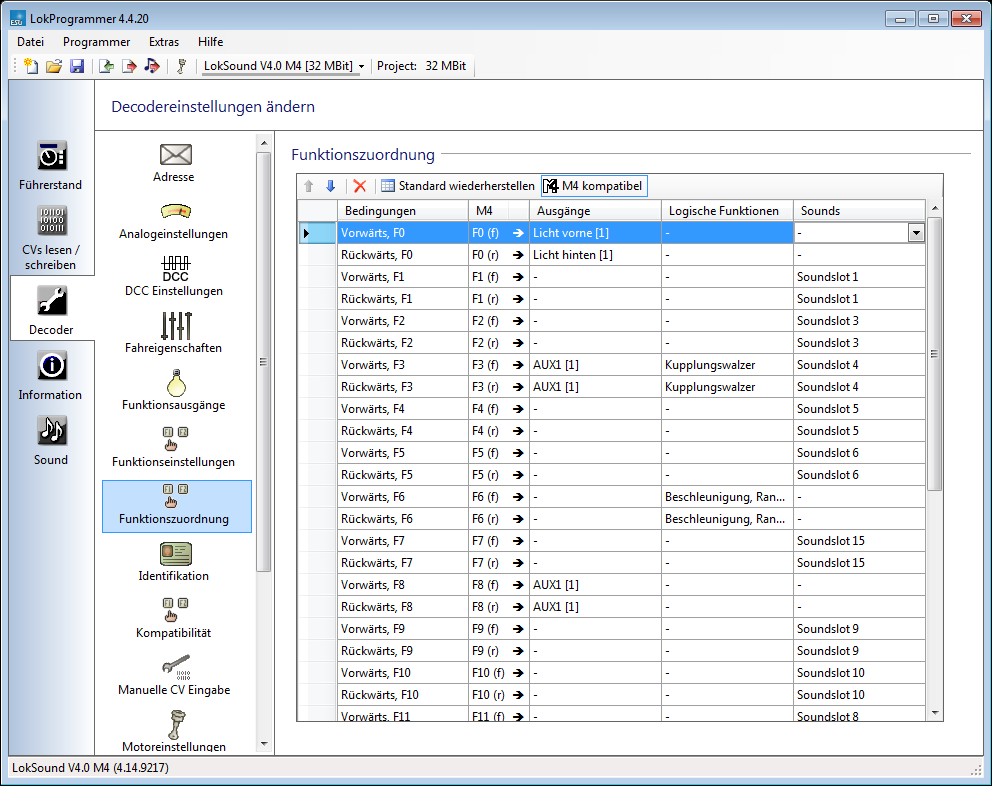This screenshot has width=992, height=786.
Task: Write decoder data red arrow icon
Action: tap(129, 66)
